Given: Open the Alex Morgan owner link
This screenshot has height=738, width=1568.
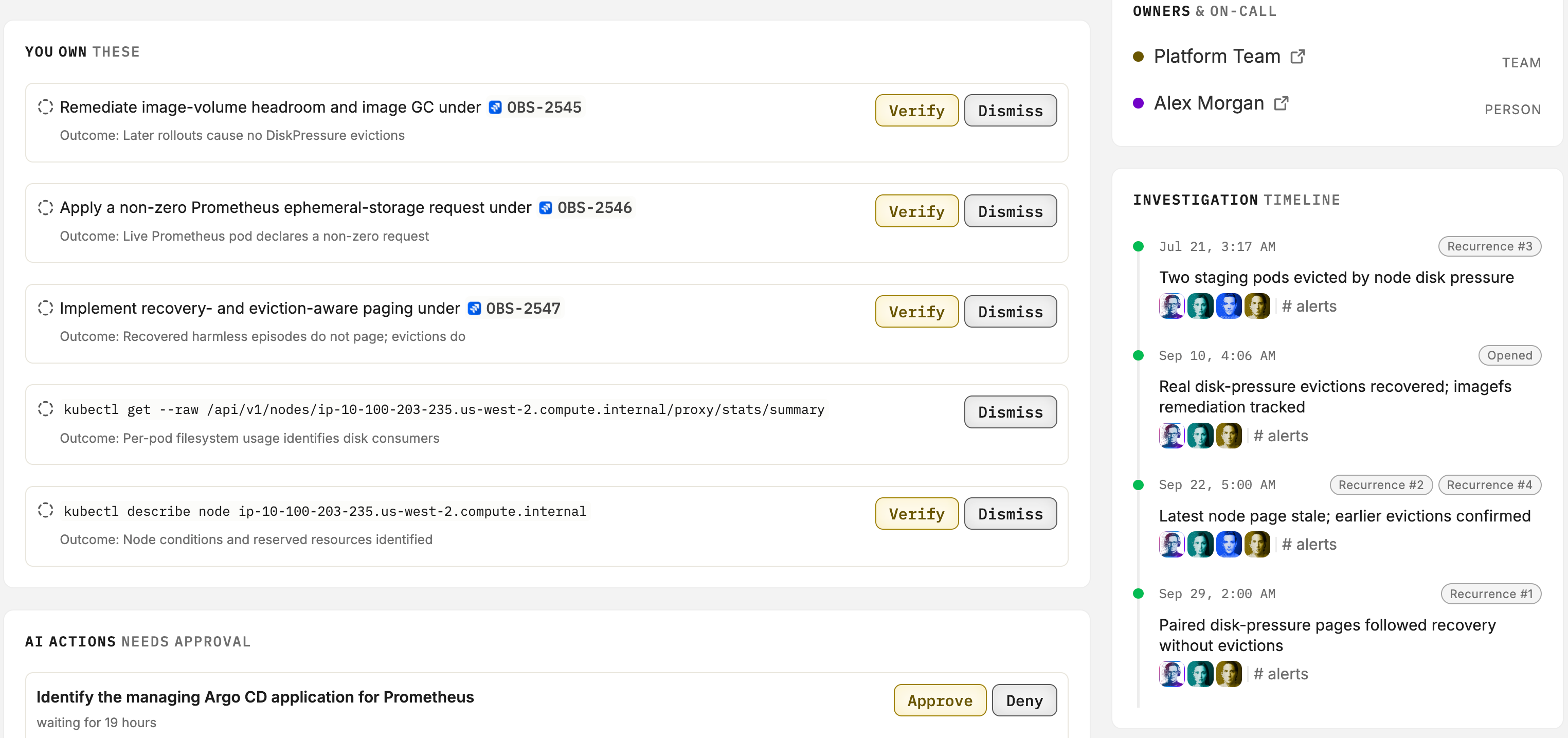Looking at the screenshot, I should (1209, 103).
